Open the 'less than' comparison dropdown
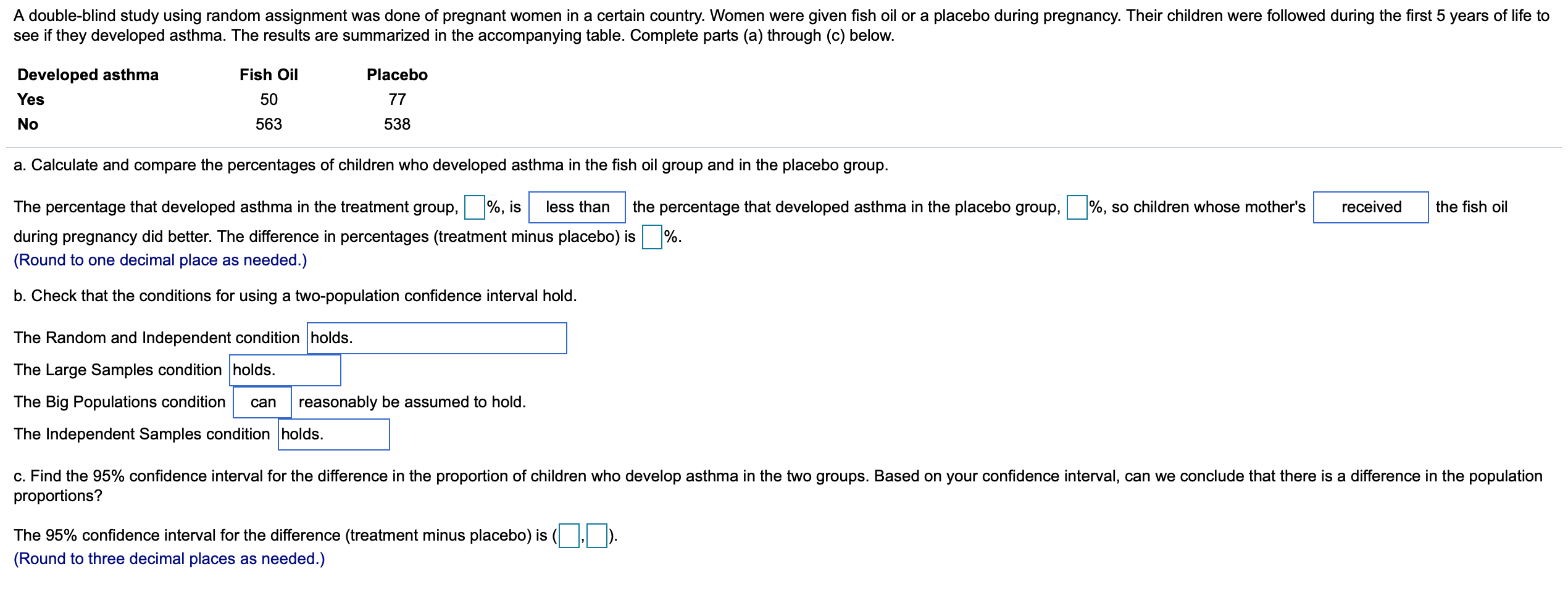Screen dimensions: 1568x590 [x=577, y=207]
